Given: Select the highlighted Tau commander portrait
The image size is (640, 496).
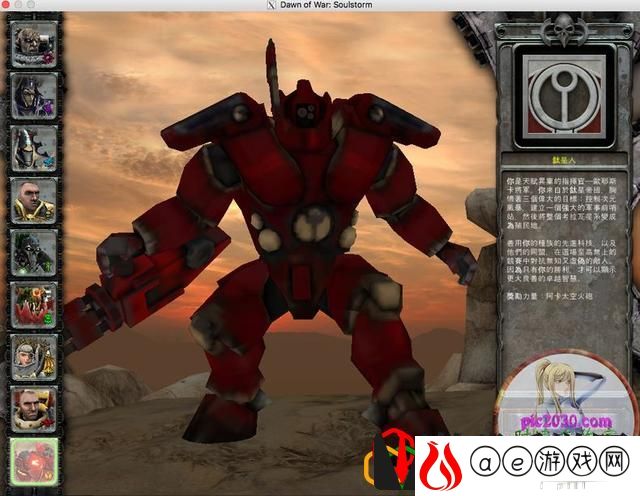Looking at the screenshot, I should [x=34, y=462].
